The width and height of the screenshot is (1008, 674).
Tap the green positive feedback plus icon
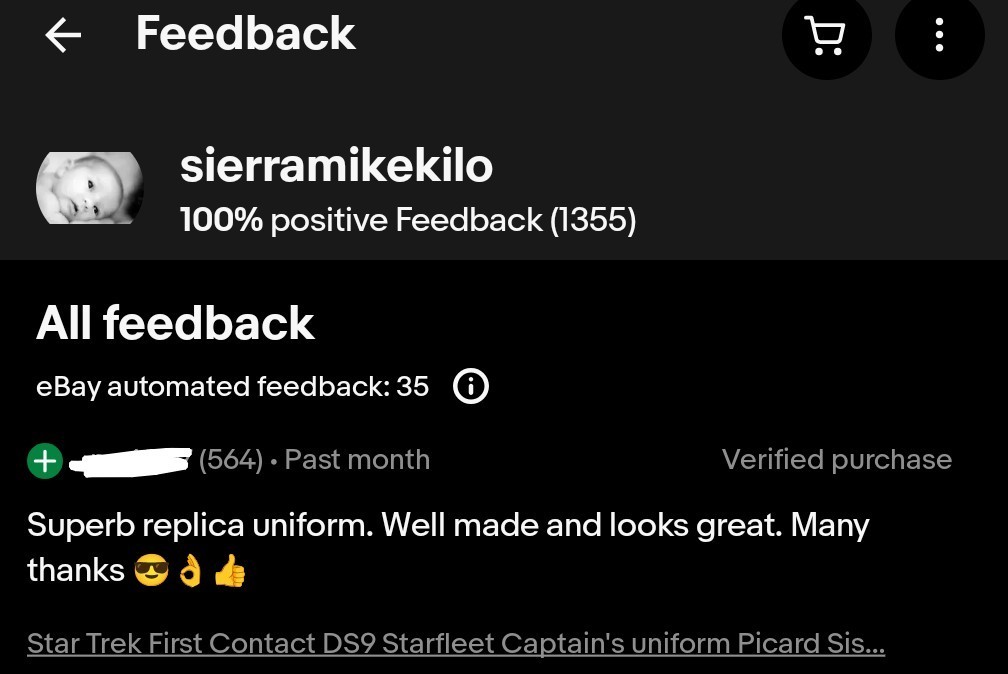pyautogui.click(x=45, y=461)
